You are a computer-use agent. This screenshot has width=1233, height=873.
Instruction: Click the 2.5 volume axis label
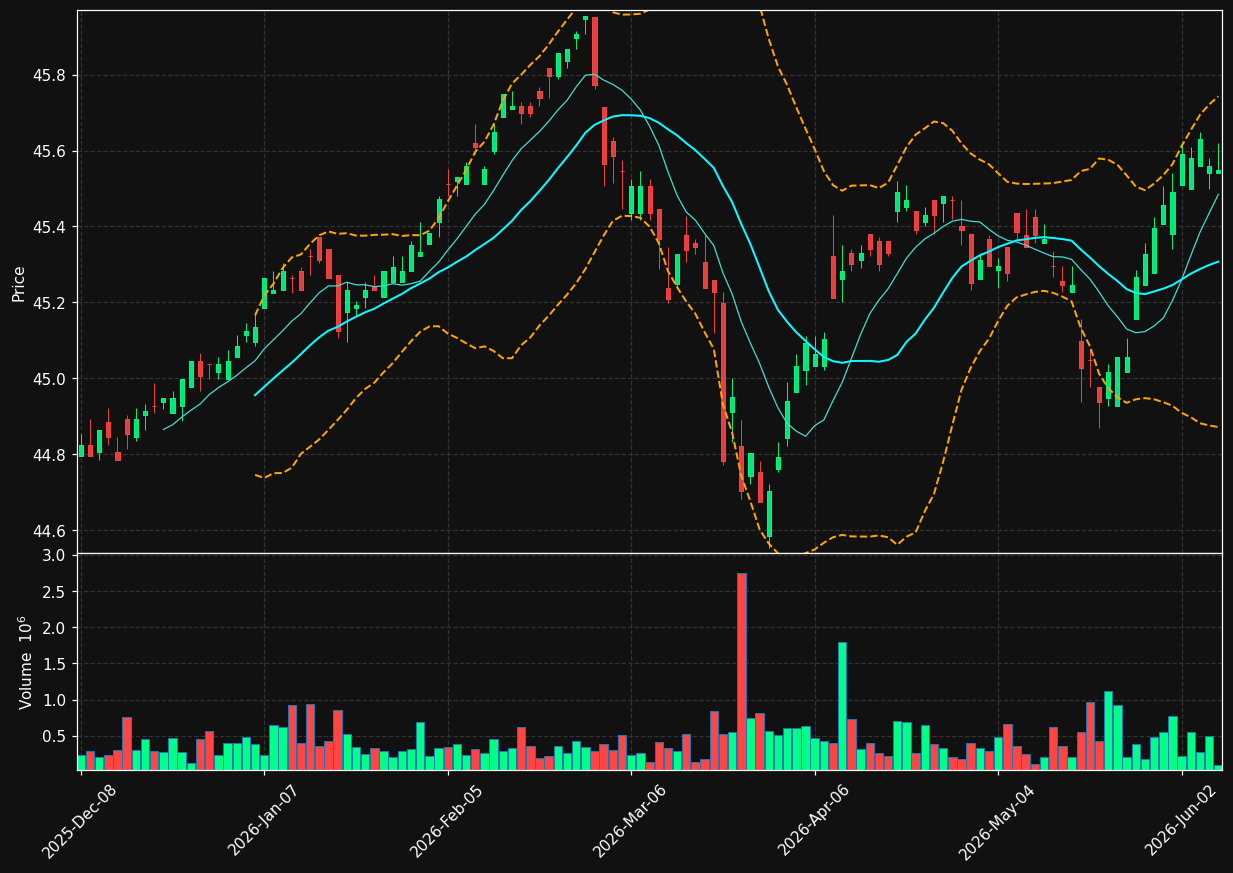[x=56, y=592]
